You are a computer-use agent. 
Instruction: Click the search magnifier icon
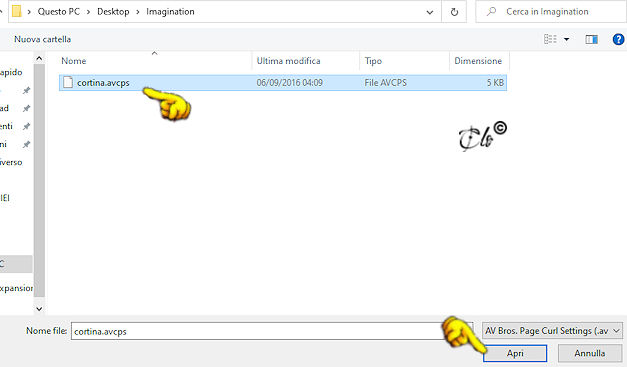(x=491, y=12)
